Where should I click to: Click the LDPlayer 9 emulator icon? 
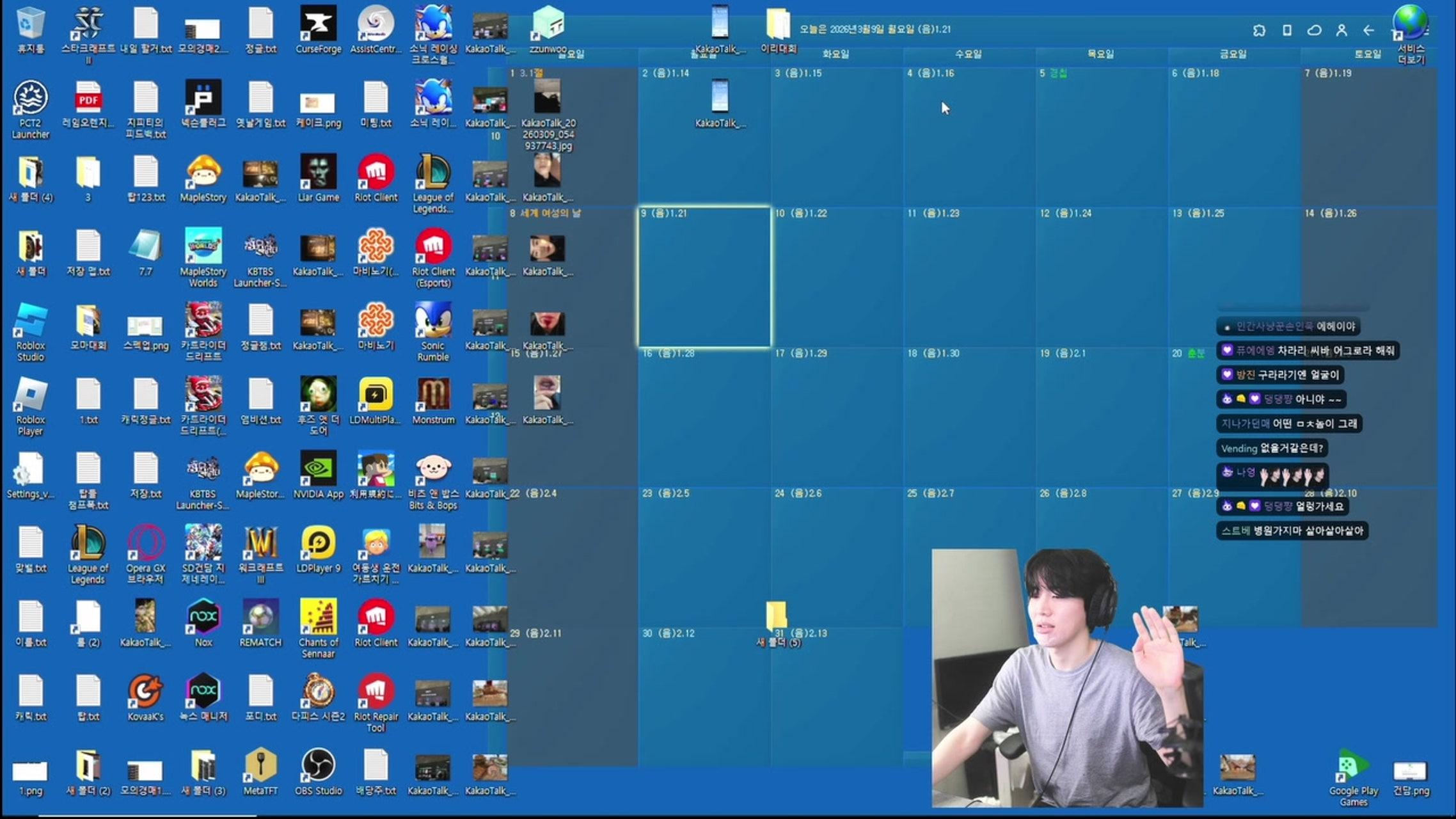(318, 544)
